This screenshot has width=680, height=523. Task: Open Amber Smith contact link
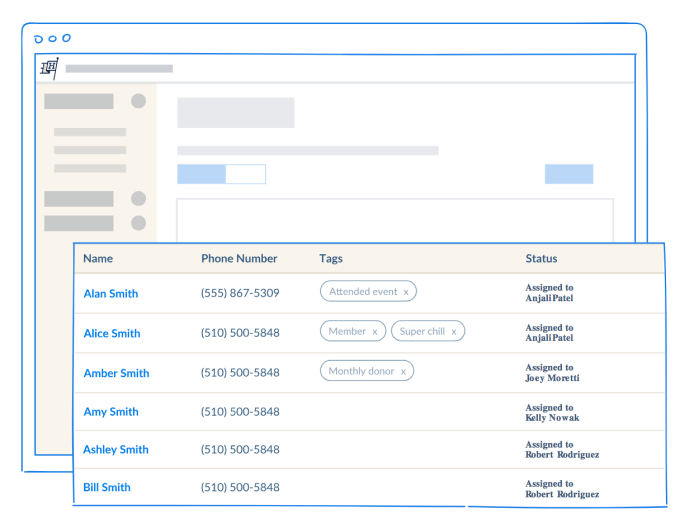coord(116,373)
